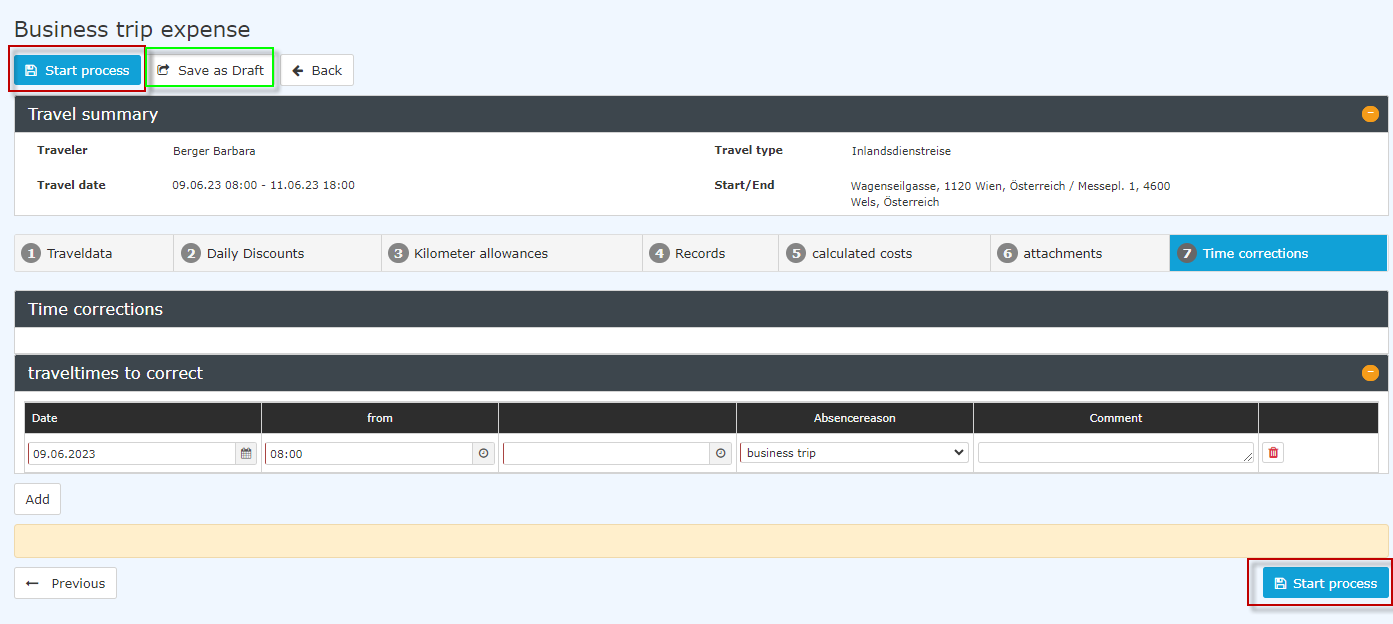Click traveler name Berger Barbara
The height and width of the screenshot is (624, 1393).
click(x=214, y=151)
